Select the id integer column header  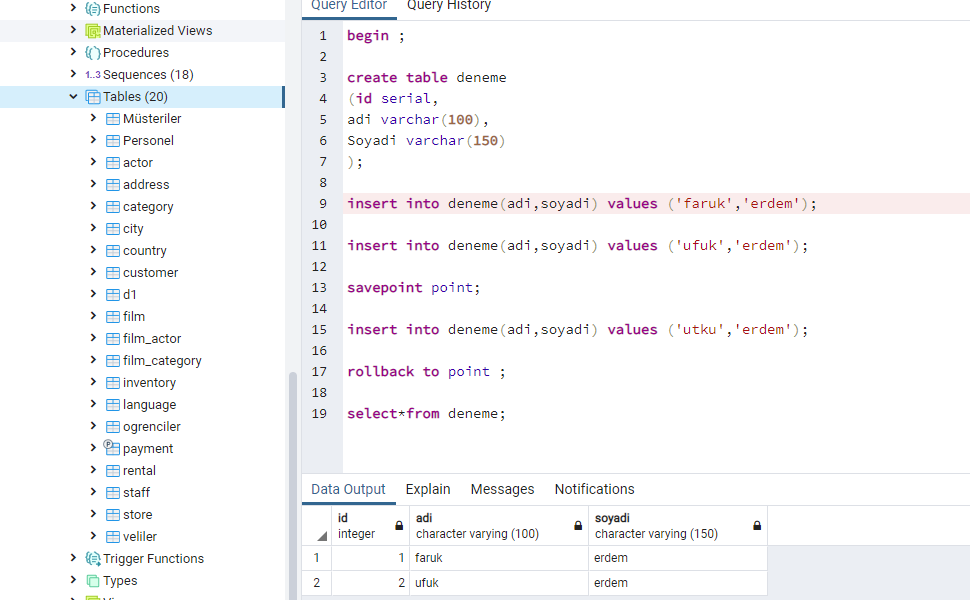pyautogui.click(x=371, y=526)
